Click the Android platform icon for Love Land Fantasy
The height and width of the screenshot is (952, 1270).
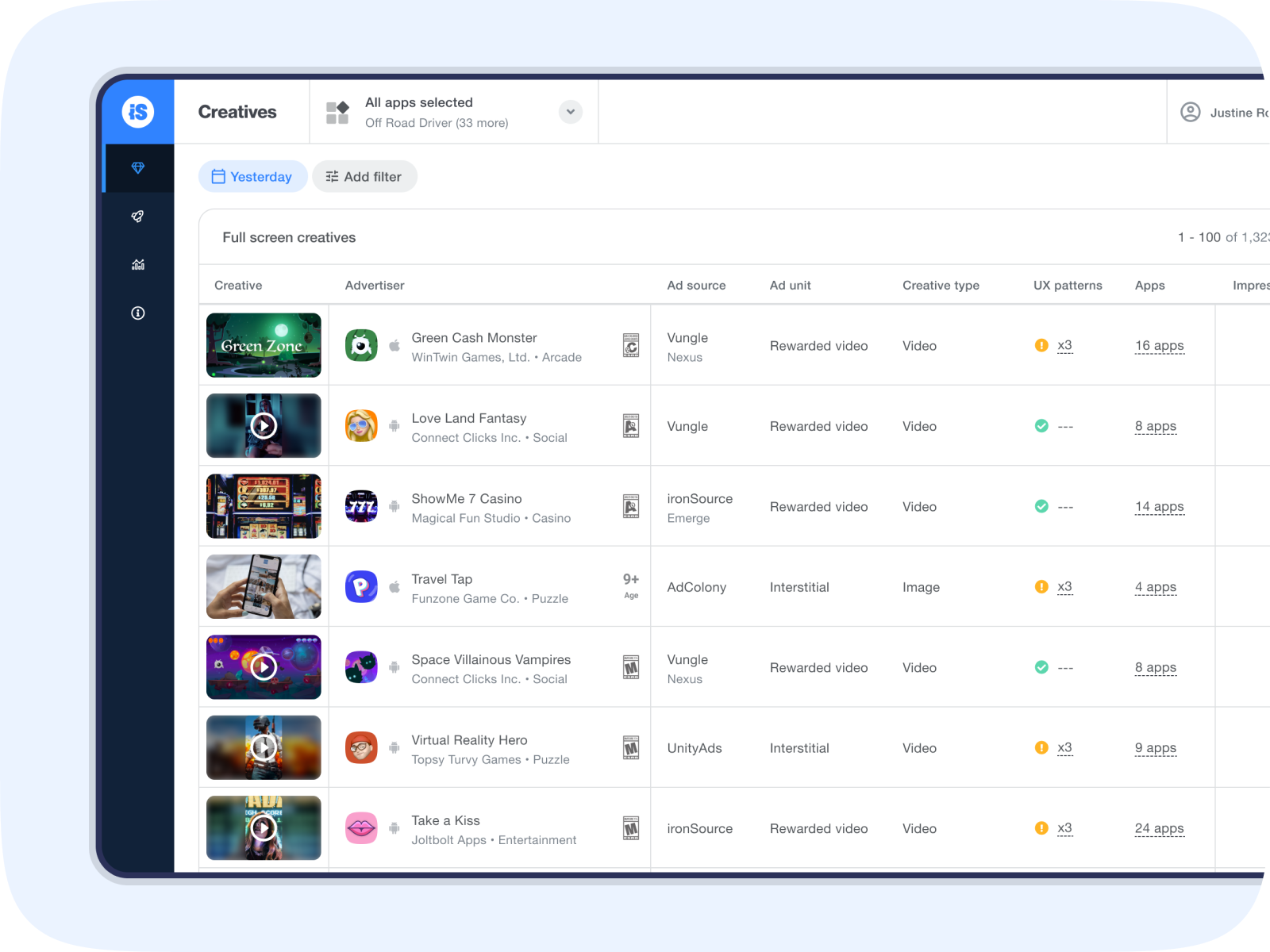coord(394,426)
